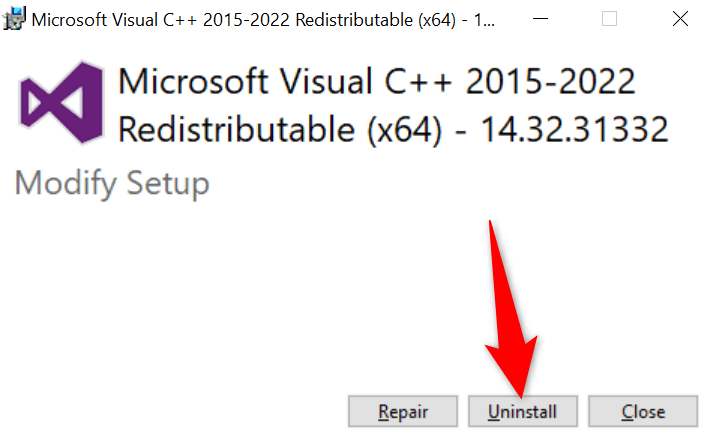Click the word "Setup" under the logo
This screenshot has width=707, height=436.
click(x=170, y=184)
